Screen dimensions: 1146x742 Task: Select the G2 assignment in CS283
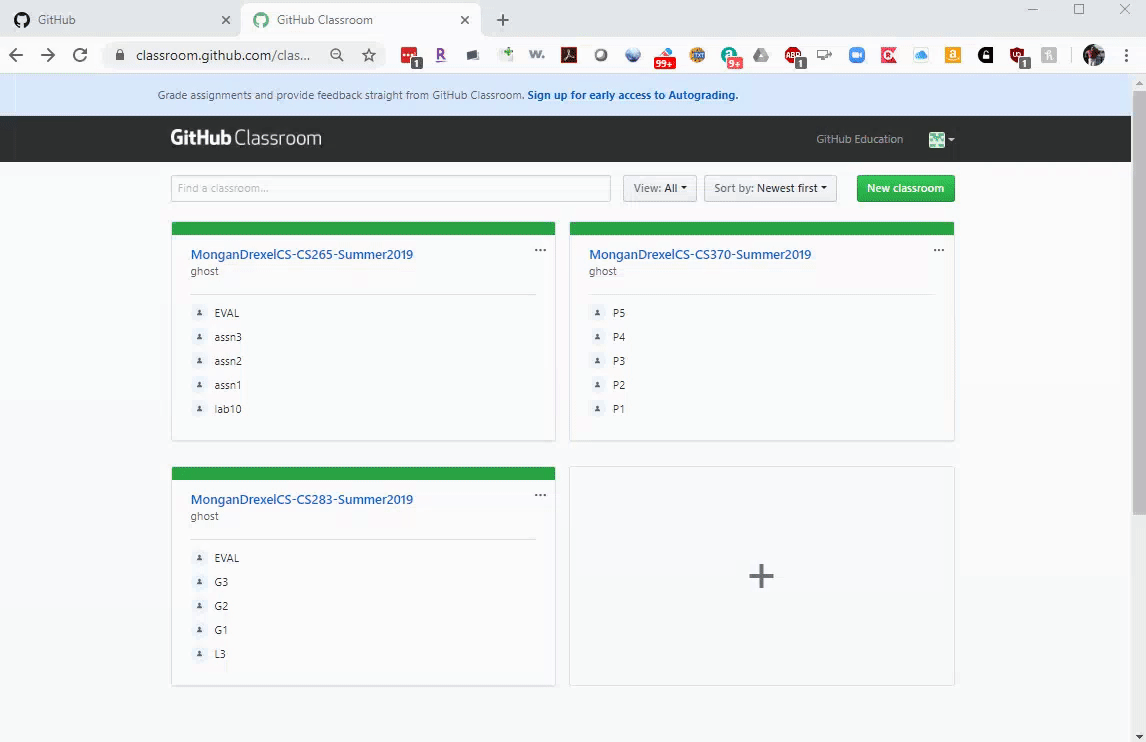221,606
